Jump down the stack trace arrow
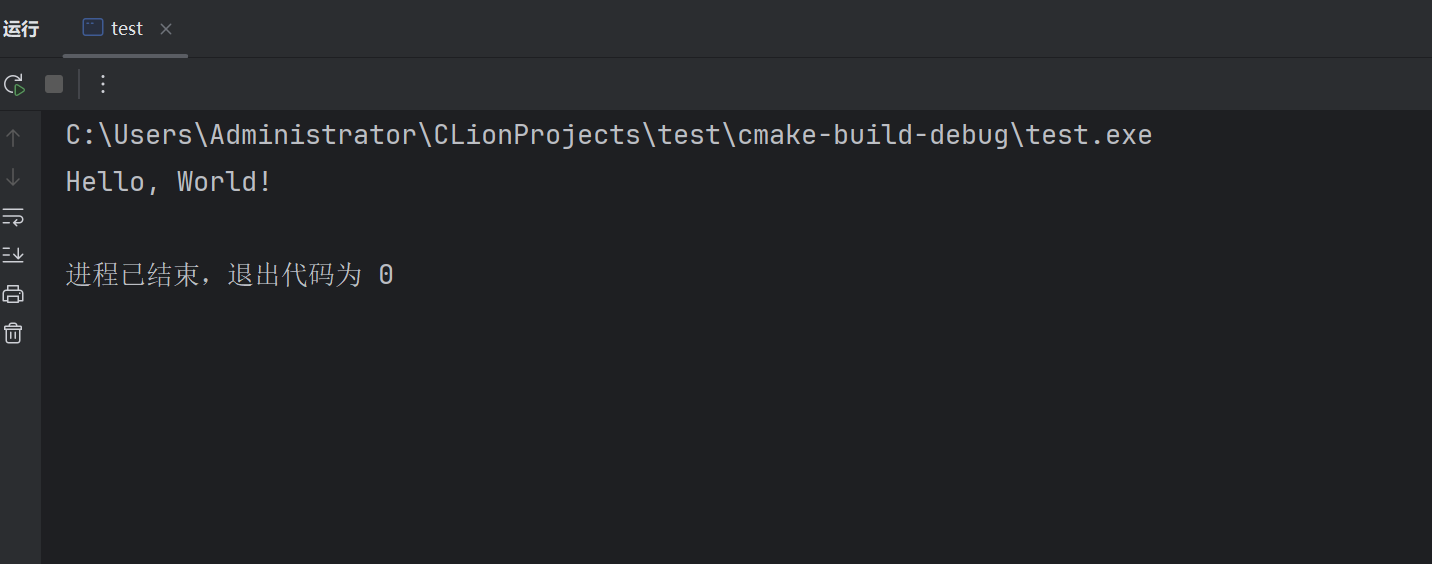Image resolution: width=1432 pixels, height=564 pixels. [x=13, y=178]
